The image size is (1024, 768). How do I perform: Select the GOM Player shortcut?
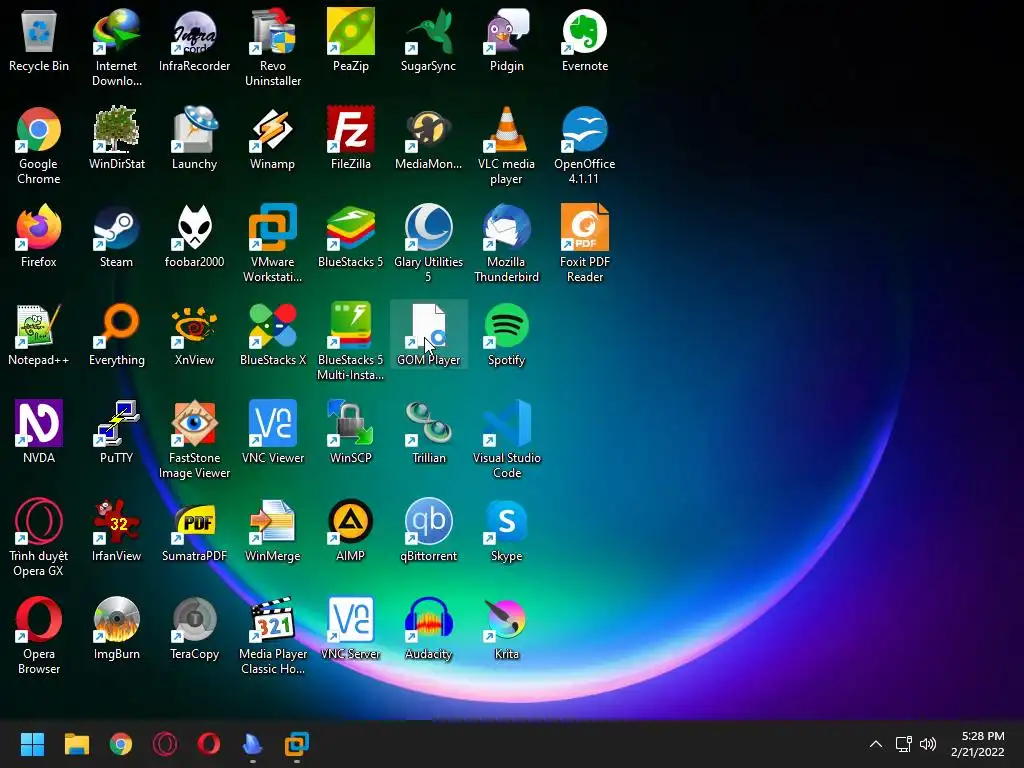point(428,325)
